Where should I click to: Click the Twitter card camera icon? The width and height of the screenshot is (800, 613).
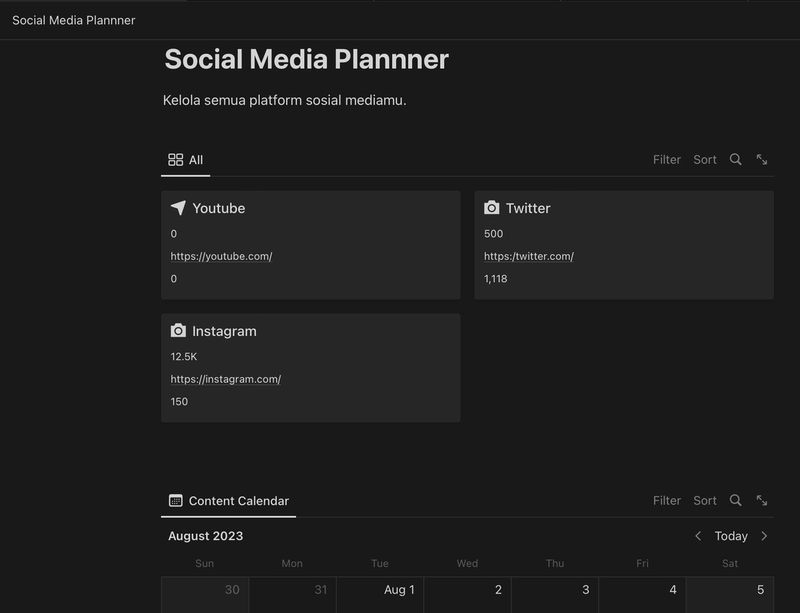tap(491, 207)
